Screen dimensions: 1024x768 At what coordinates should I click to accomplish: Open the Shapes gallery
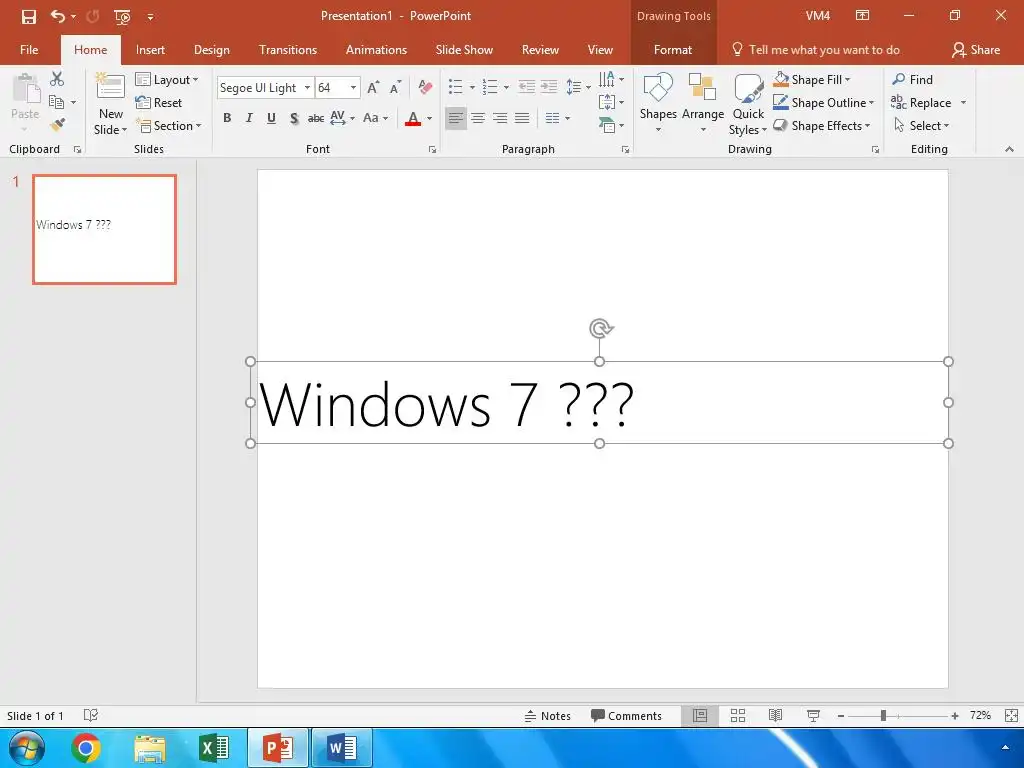[x=658, y=103]
